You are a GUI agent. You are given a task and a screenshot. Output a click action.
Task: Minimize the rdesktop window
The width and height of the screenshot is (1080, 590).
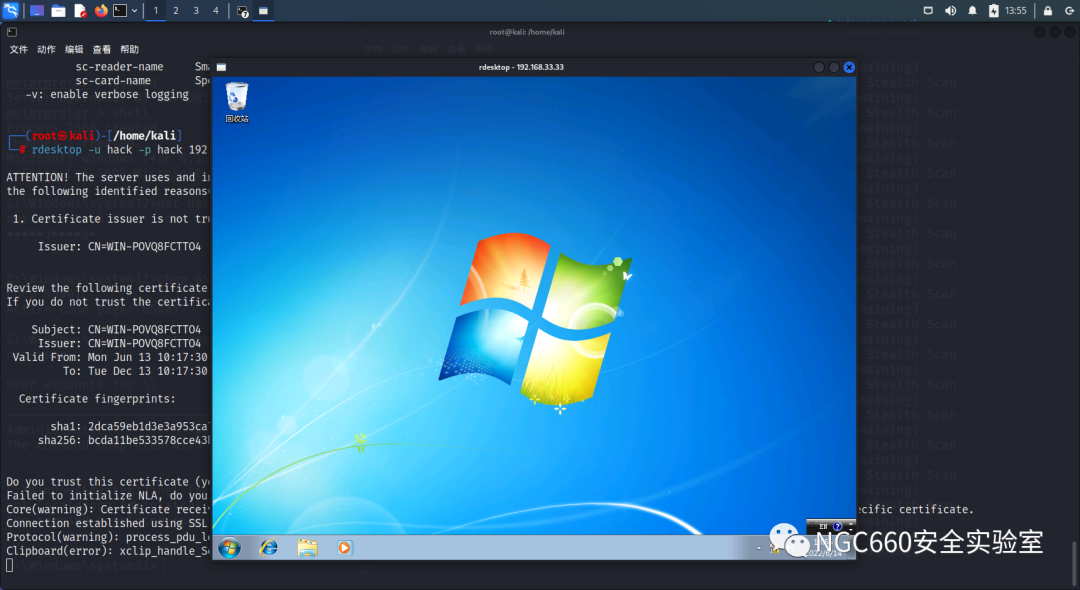pyautogui.click(x=819, y=67)
